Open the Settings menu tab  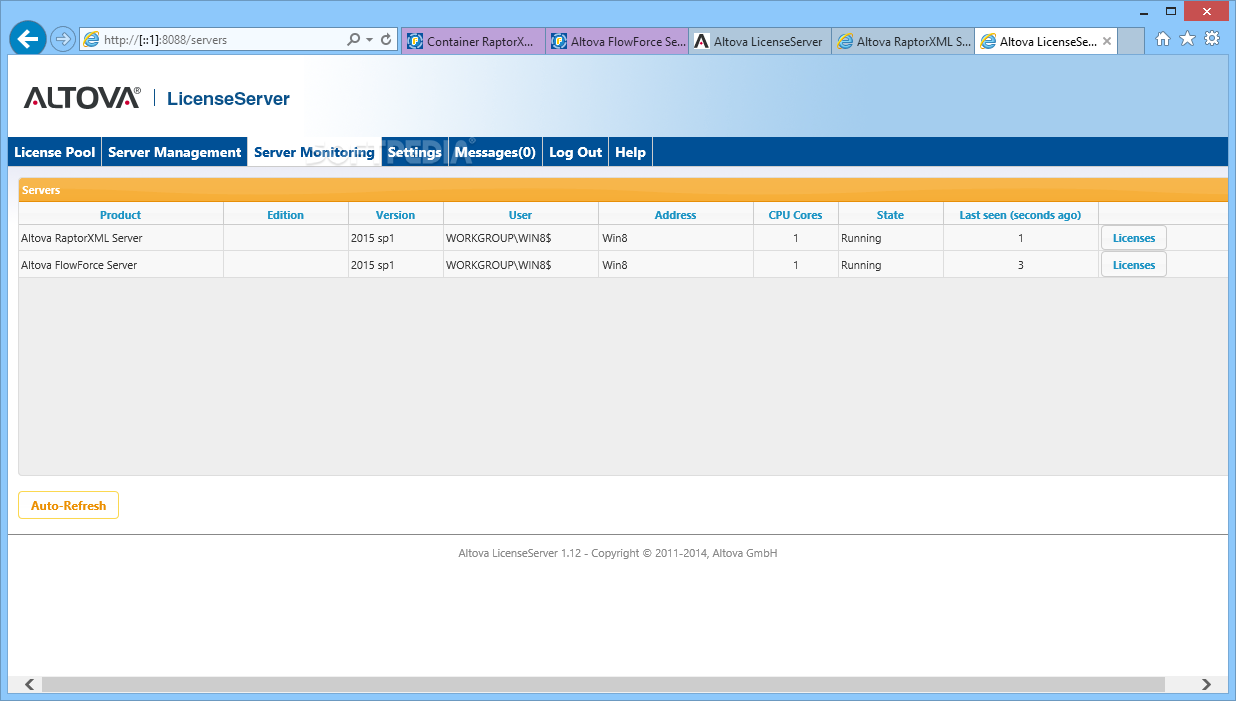tap(415, 152)
